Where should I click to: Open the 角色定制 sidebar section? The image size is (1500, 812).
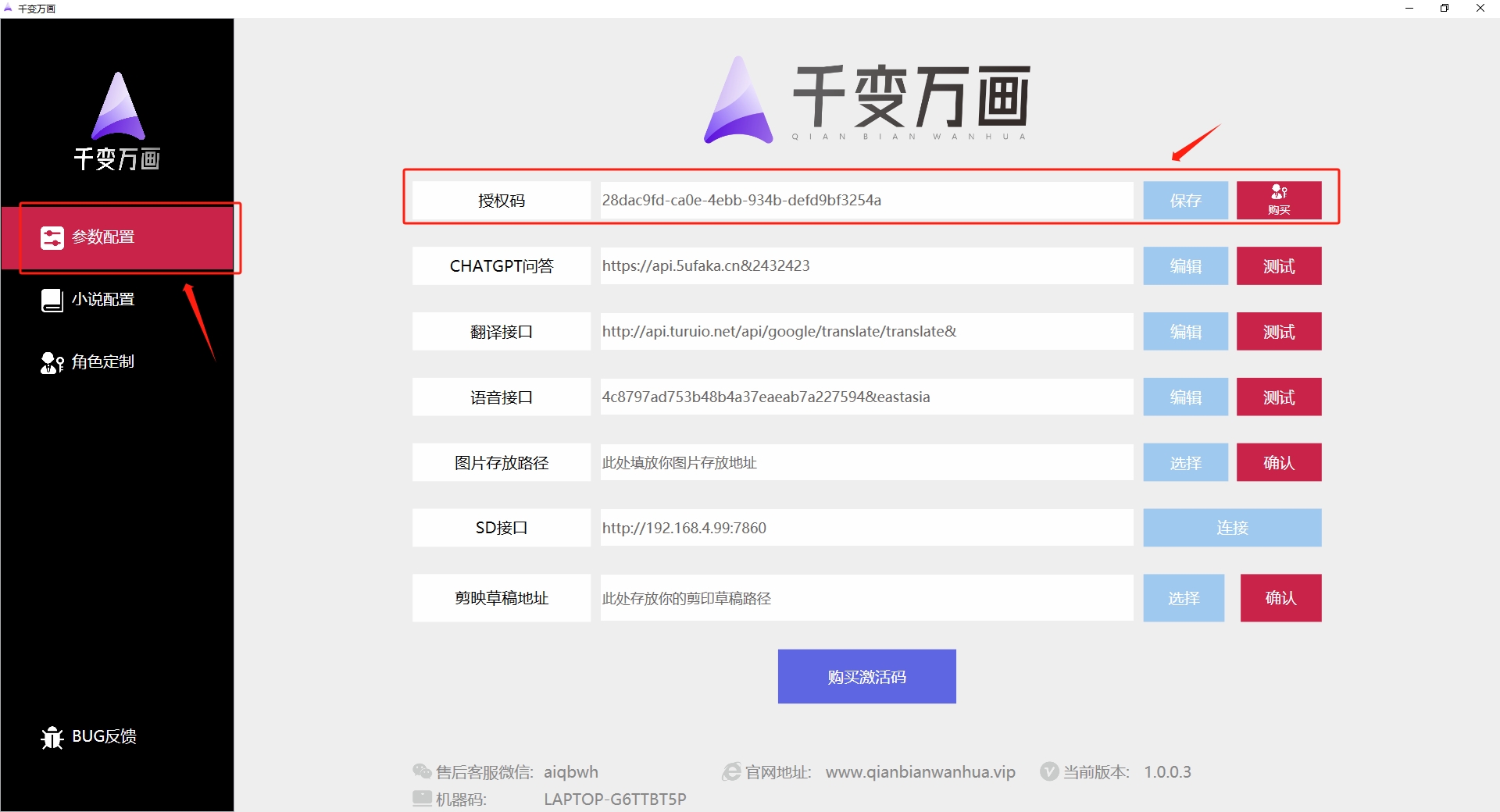click(117, 362)
